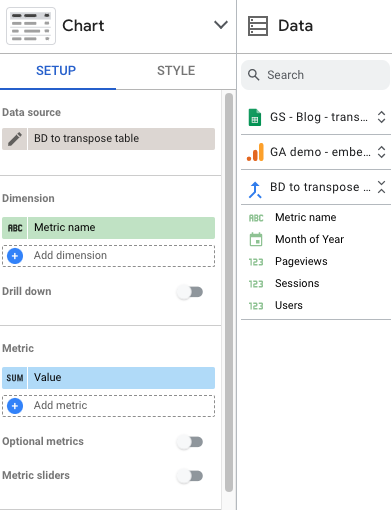Click the setup panel vertical scrollbar
This screenshot has width=392, height=510.
(x=229, y=293)
